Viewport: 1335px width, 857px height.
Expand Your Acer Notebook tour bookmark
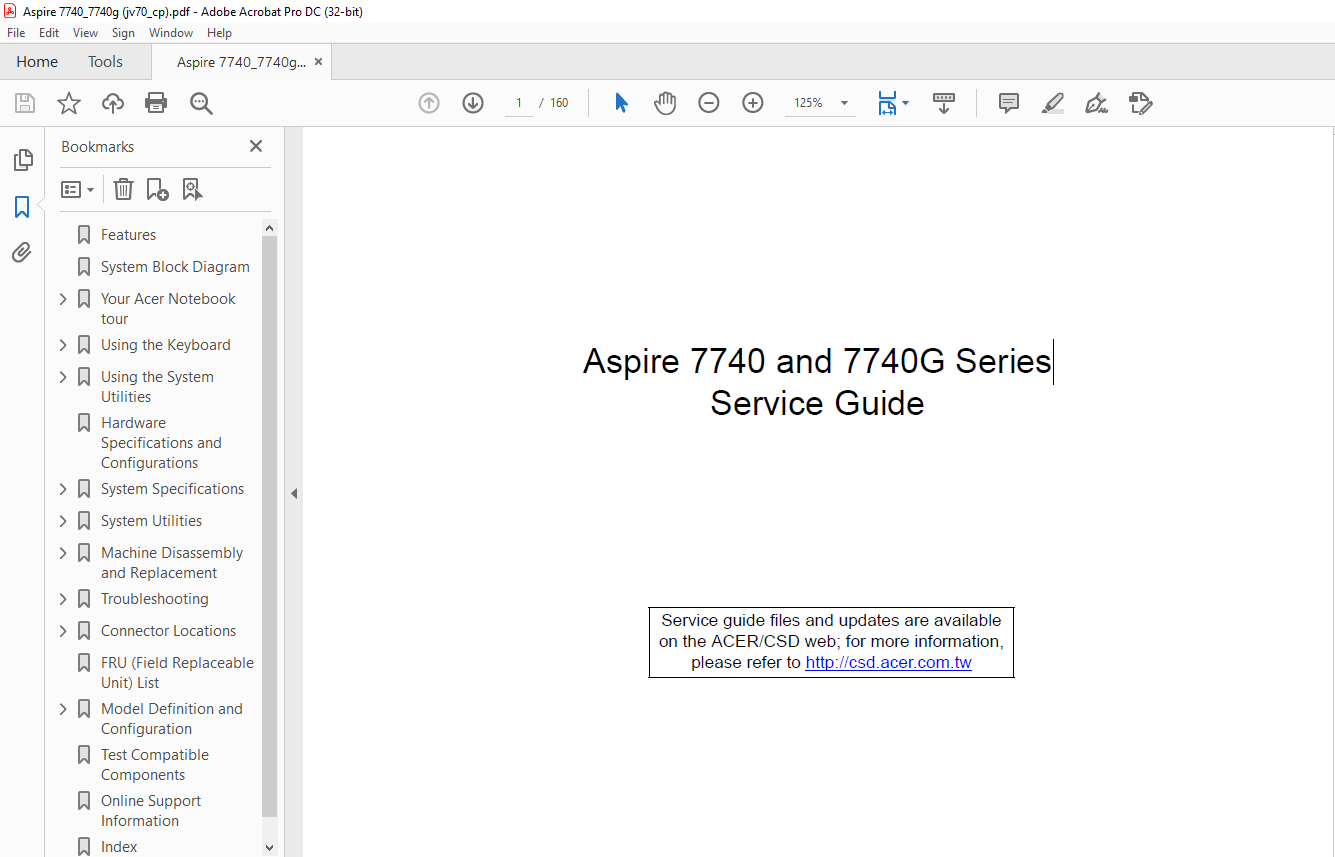63,299
